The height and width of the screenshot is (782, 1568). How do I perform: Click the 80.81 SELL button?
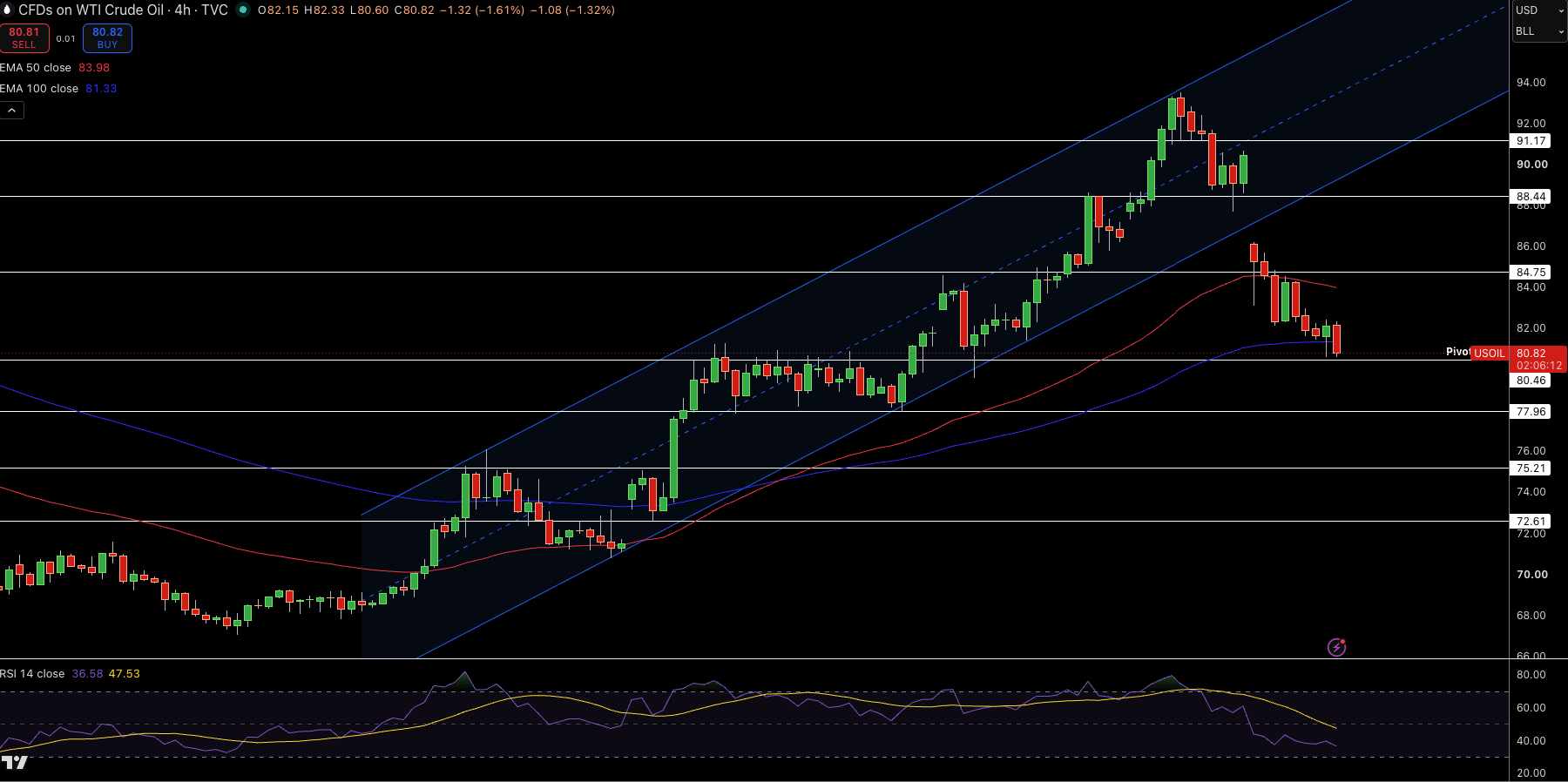[24, 38]
